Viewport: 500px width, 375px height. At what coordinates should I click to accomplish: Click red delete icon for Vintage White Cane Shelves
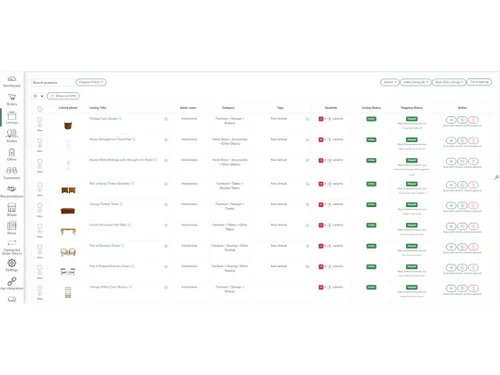[x=473, y=288]
